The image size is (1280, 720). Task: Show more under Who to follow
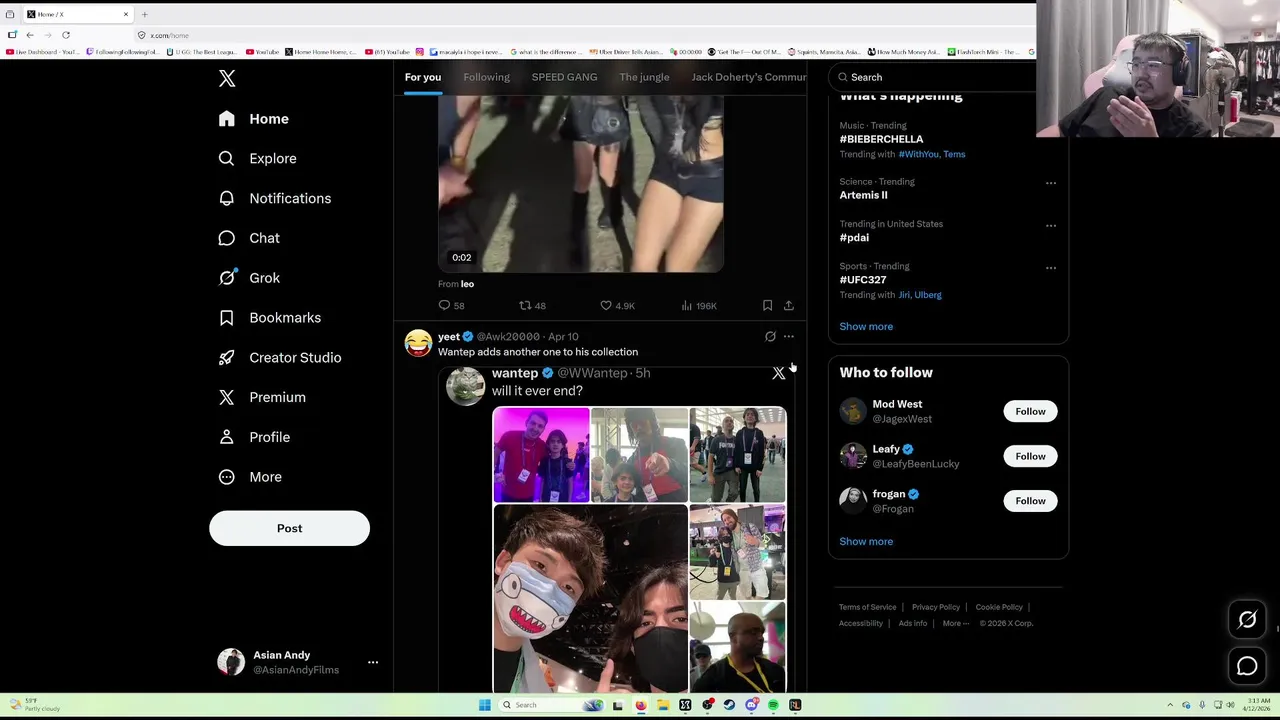pos(866,541)
